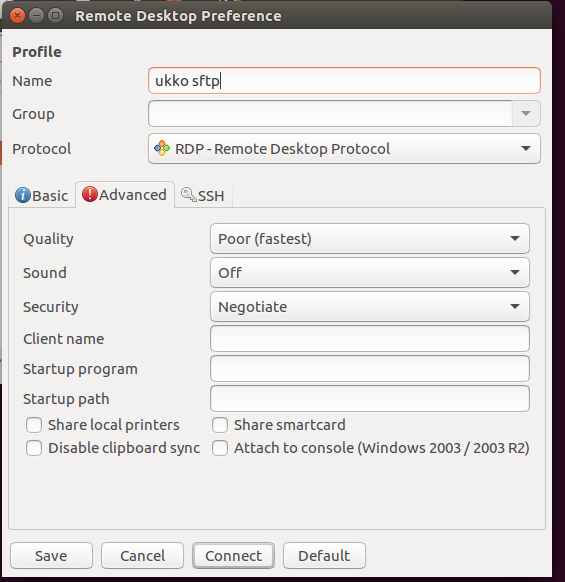This screenshot has height=582, width=565.
Task: Click the blue info icon on Basic tab
Action: coord(23,195)
